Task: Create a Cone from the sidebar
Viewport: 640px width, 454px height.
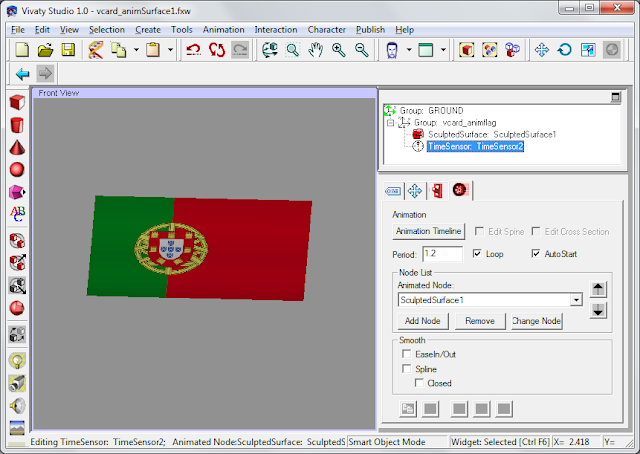Action: (17, 147)
